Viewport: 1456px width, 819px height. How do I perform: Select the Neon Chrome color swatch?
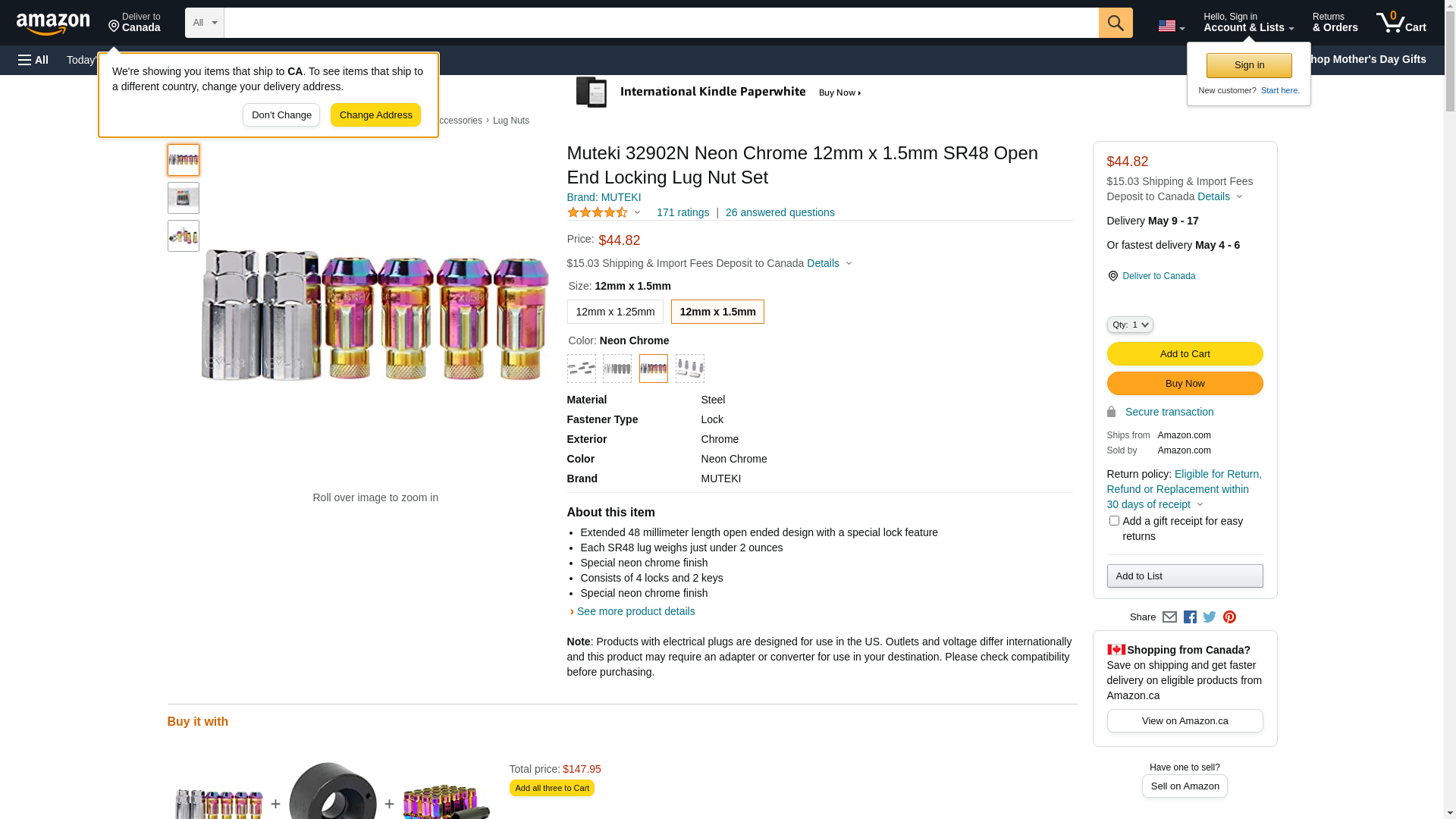(x=654, y=369)
